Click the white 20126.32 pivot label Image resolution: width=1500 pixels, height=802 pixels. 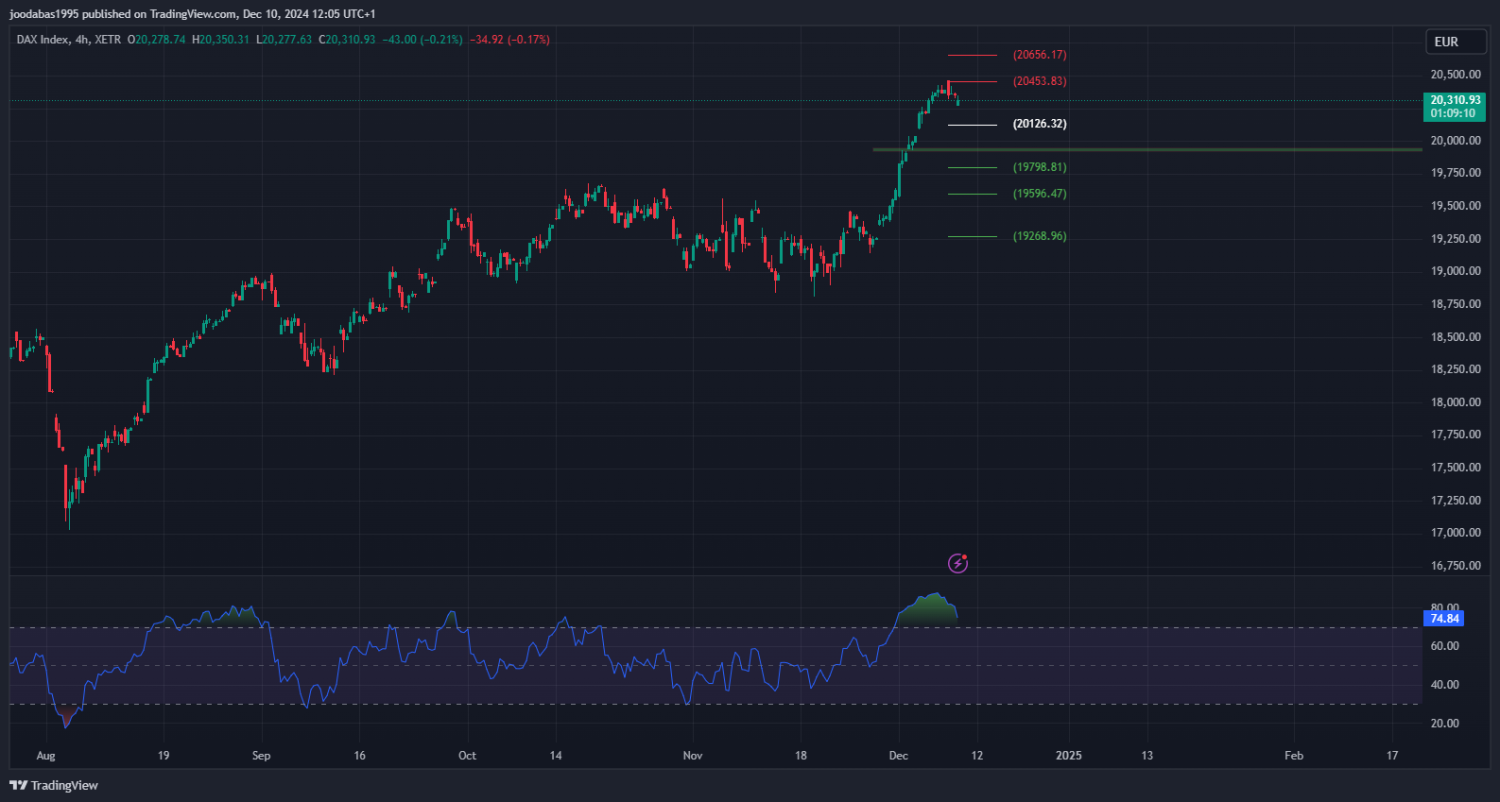[x=1039, y=124]
